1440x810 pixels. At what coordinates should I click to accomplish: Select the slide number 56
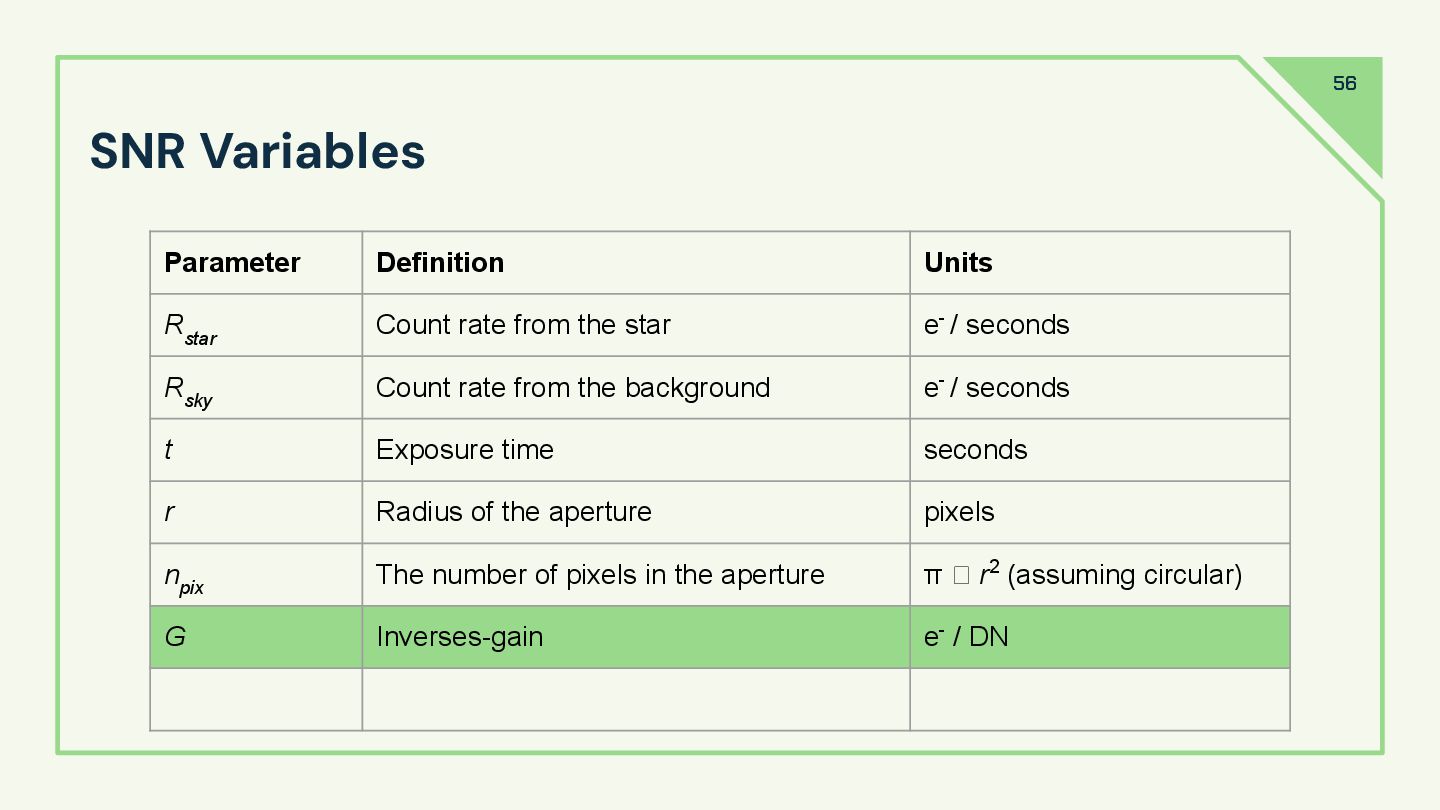pyautogui.click(x=1344, y=83)
